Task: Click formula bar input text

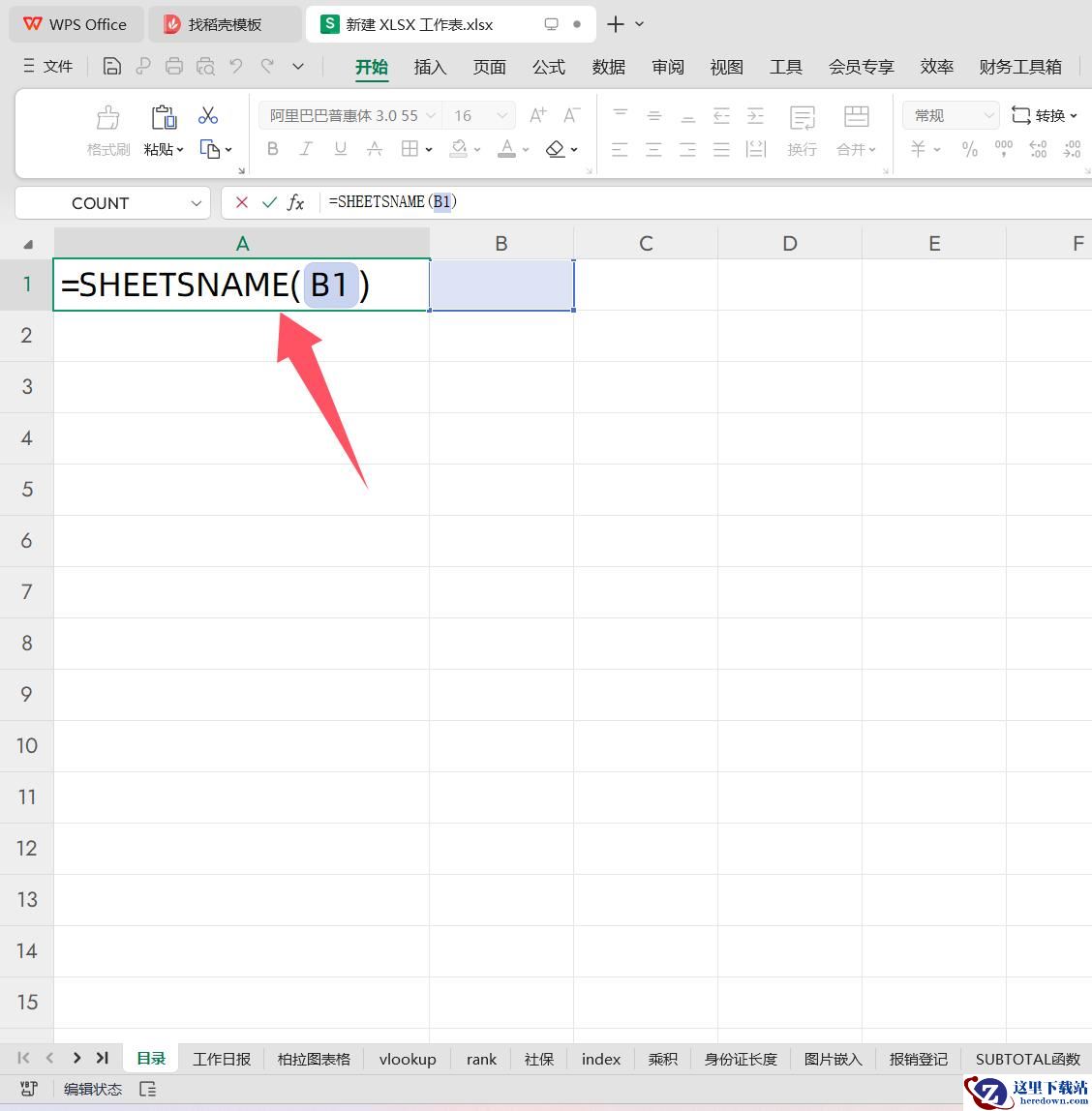Action: [x=393, y=202]
